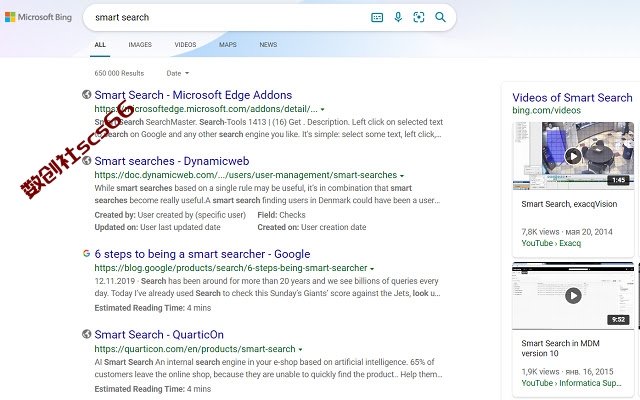
Task: Play the Smart Search in MDM video
Action: point(573,296)
